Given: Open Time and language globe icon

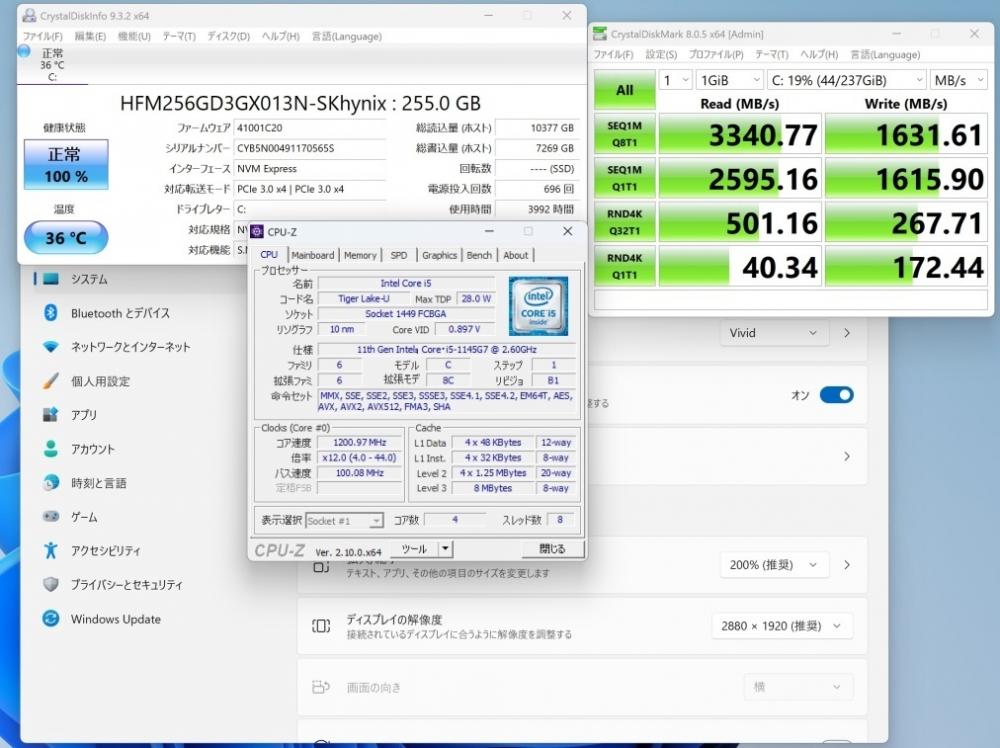Looking at the screenshot, I should 50,483.
